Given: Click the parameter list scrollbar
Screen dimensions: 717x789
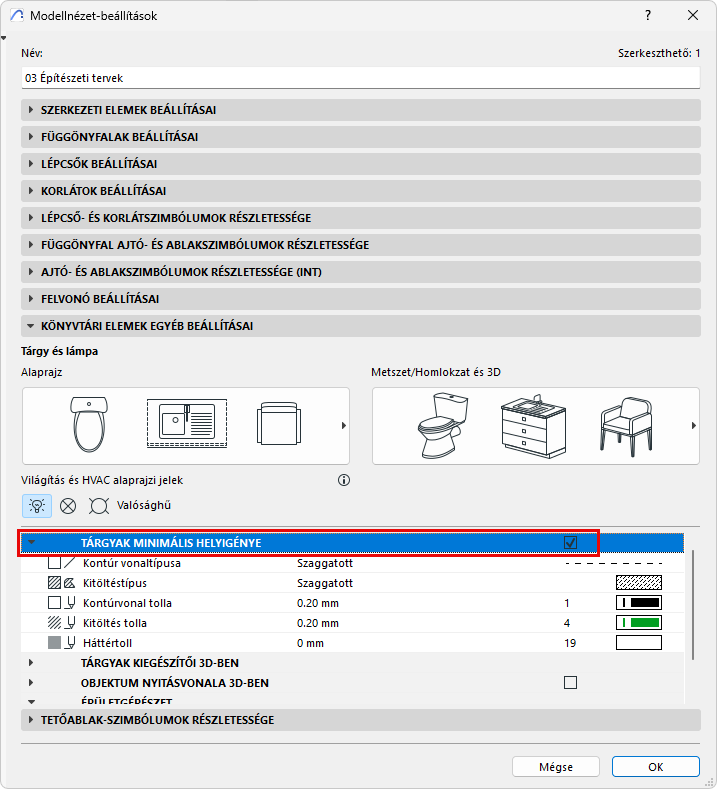Looking at the screenshot, I should [x=693, y=605].
